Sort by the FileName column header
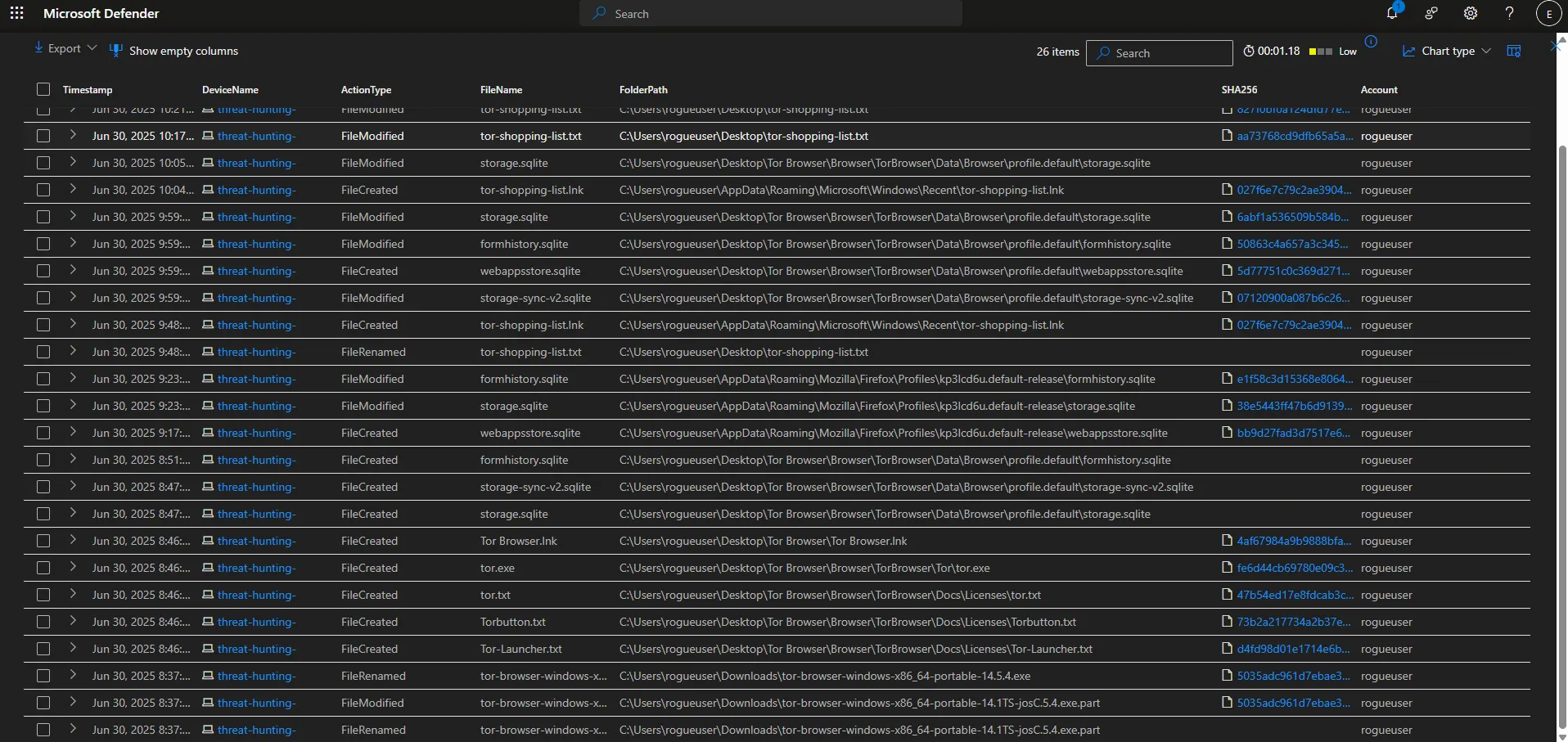The height and width of the screenshot is (742, 1568). point(501,90)
